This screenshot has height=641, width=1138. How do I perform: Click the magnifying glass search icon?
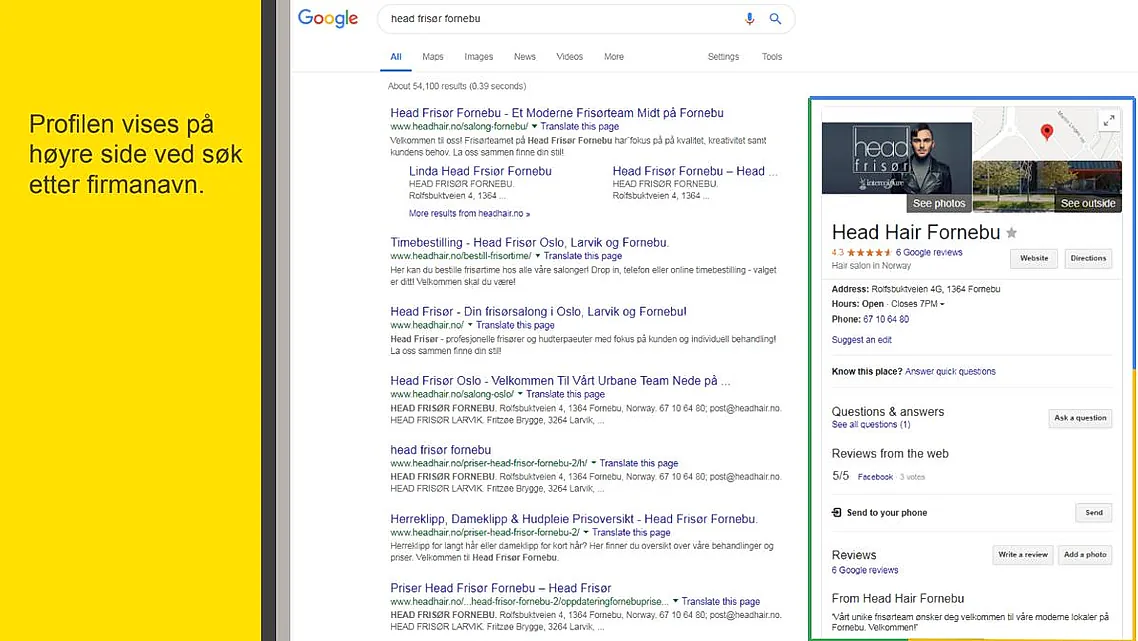(775, 19)
